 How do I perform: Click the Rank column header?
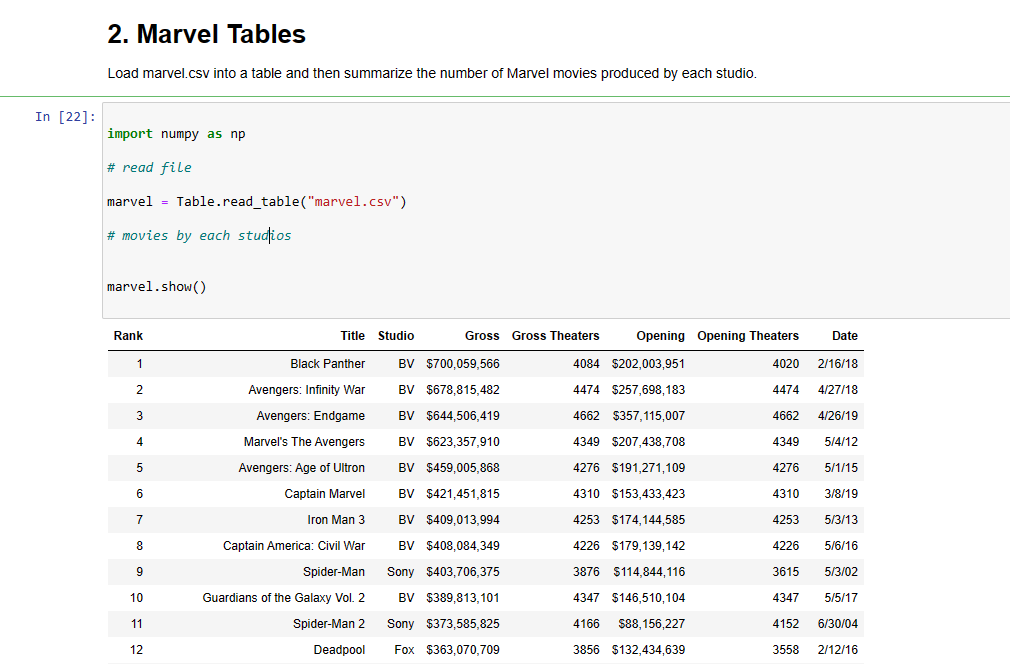point(128,336)
